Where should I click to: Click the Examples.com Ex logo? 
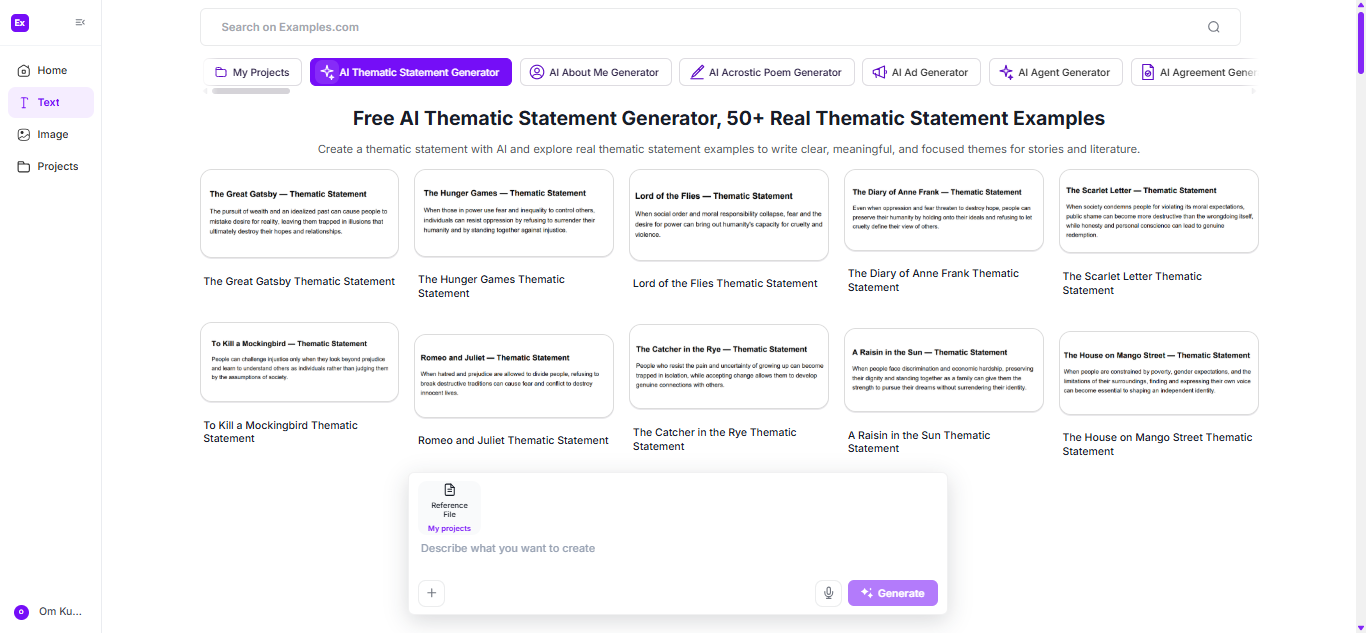tap(20, 23)
